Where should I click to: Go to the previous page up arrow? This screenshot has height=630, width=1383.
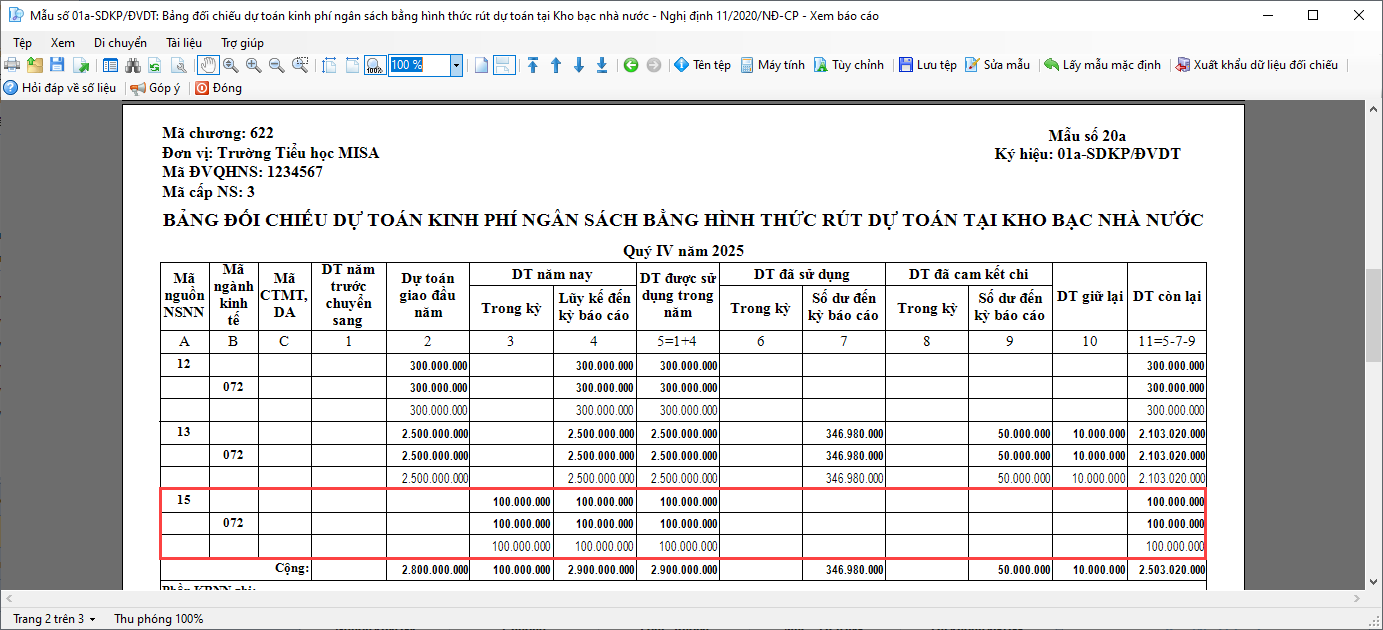pos(556,65)
